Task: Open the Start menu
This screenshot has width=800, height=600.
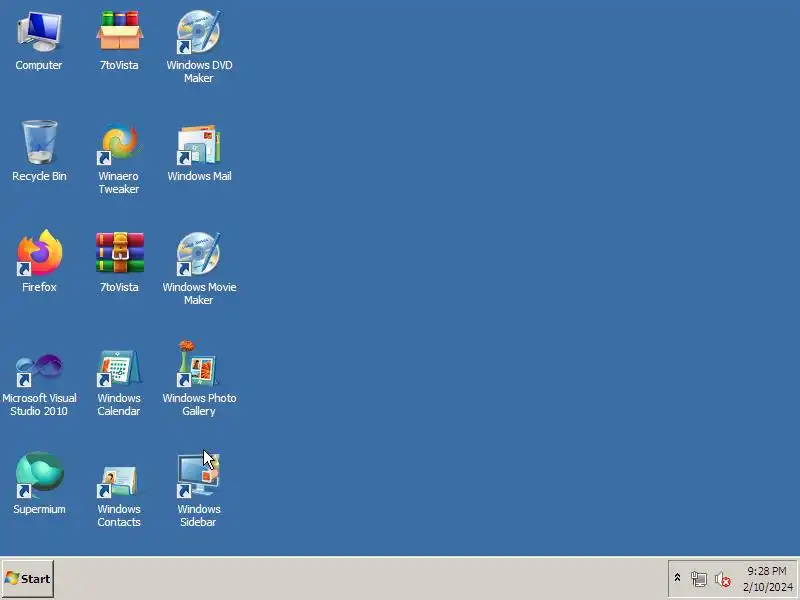Action: tap(28, 579)
